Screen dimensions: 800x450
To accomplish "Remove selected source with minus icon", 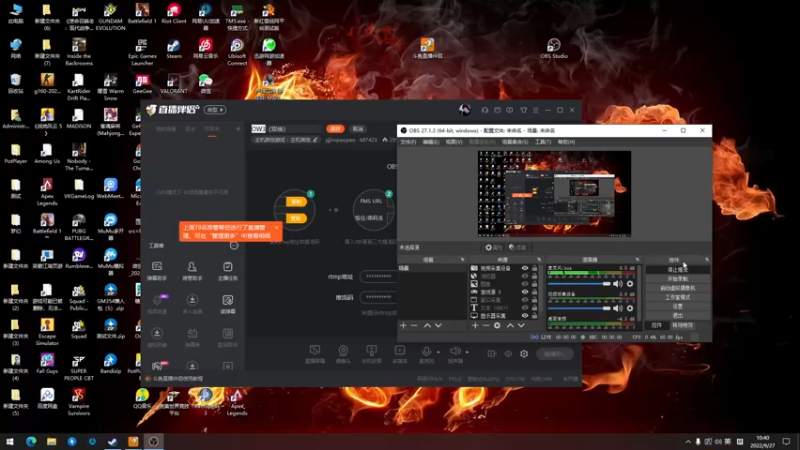I will coord(486,326).
